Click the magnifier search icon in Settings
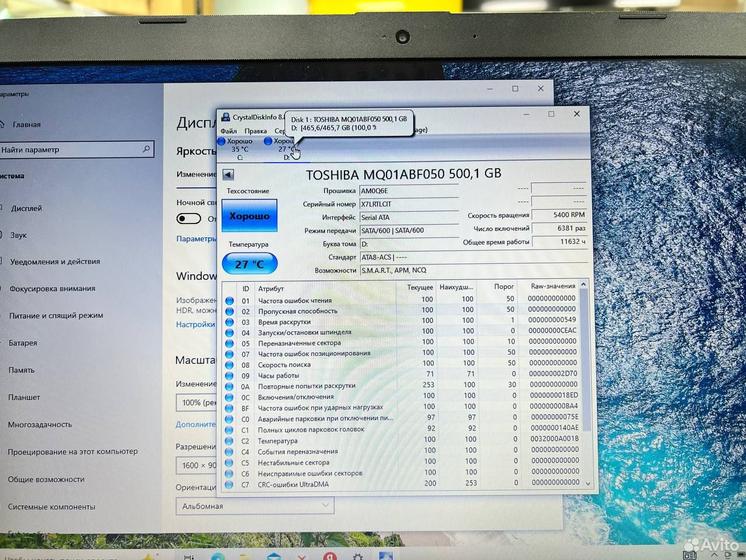Screen dimensions: 746x560 [146, 149]
